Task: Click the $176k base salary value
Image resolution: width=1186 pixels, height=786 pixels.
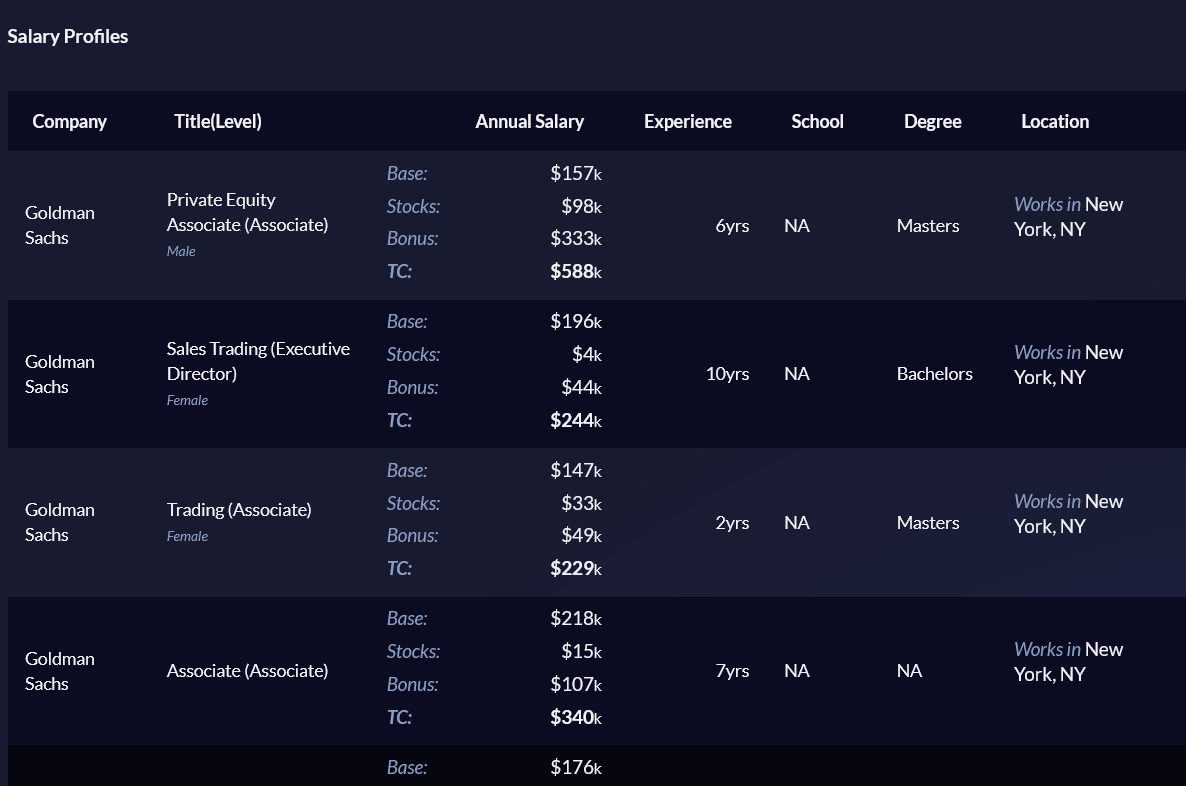Action: pyautogui.click(x=576, y=767)
